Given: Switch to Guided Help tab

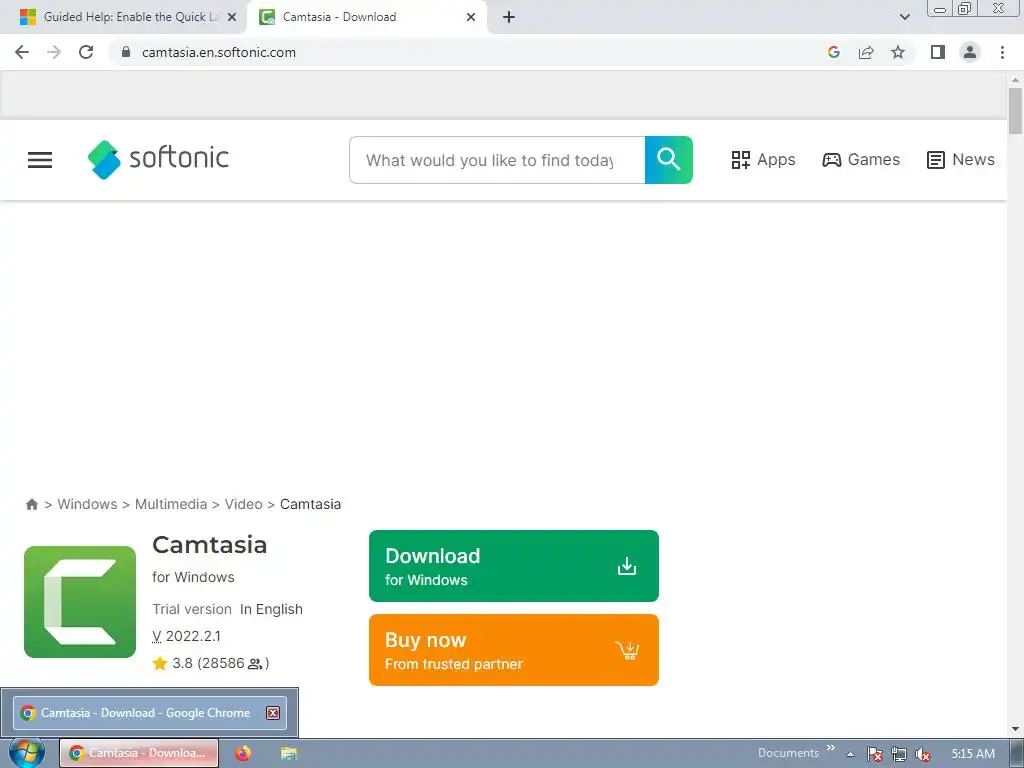Looking at the screenshot, I should coord(124,17).
